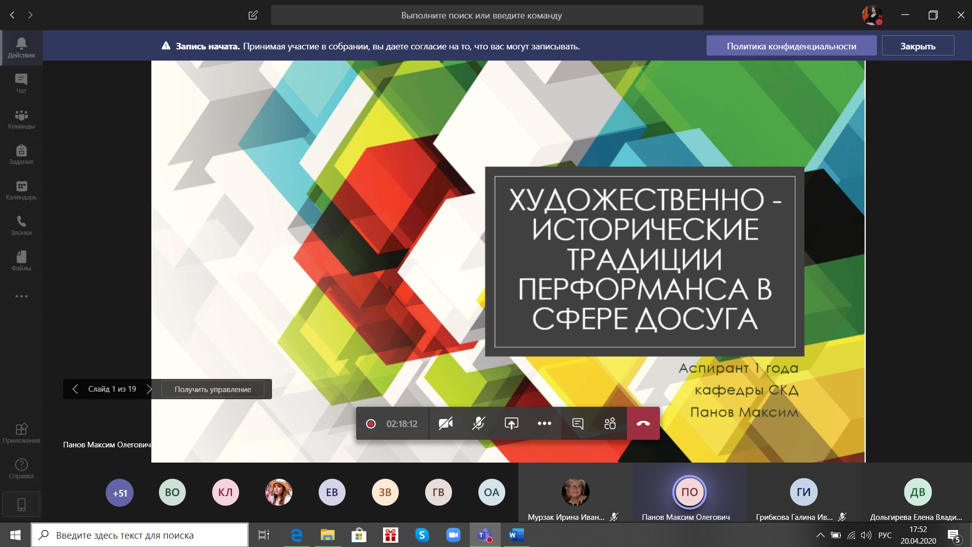Open the Activity feed in sidebar
The image size is (972, 547).
tap(21, 47)
